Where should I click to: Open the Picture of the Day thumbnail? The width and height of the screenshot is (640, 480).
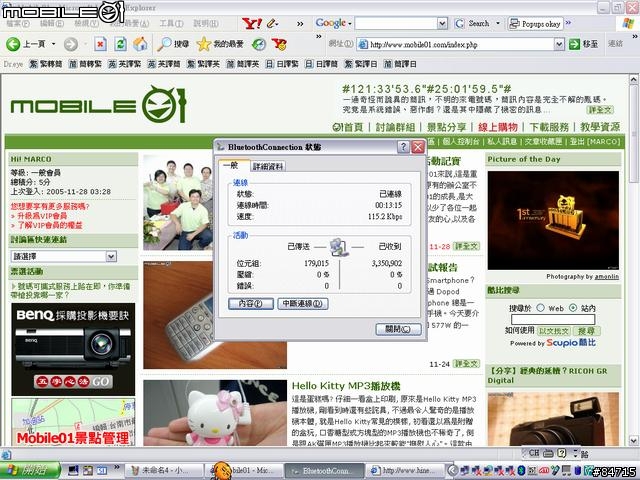coord(553,220)
